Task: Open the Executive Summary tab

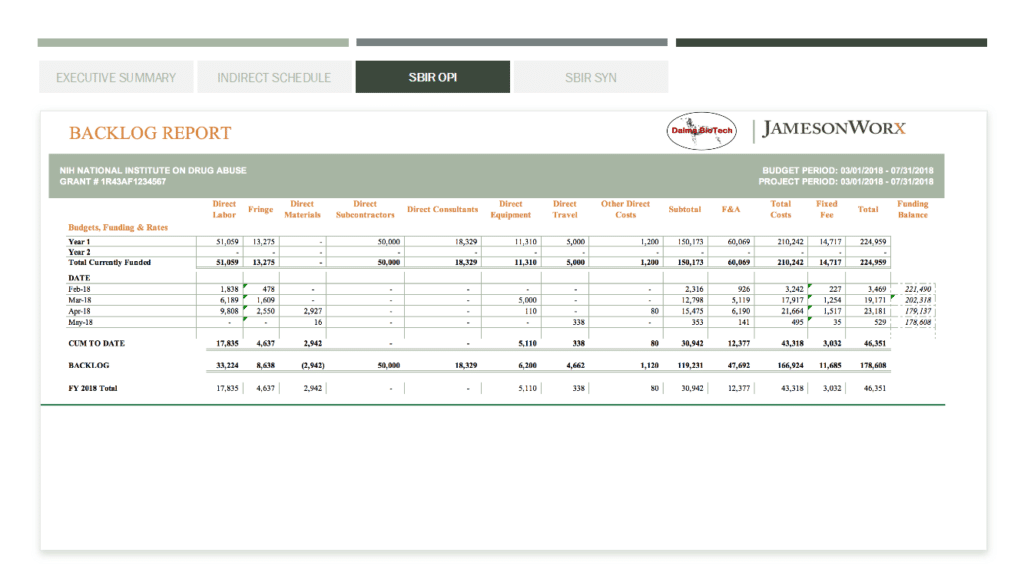Action: tap(116, 77)
